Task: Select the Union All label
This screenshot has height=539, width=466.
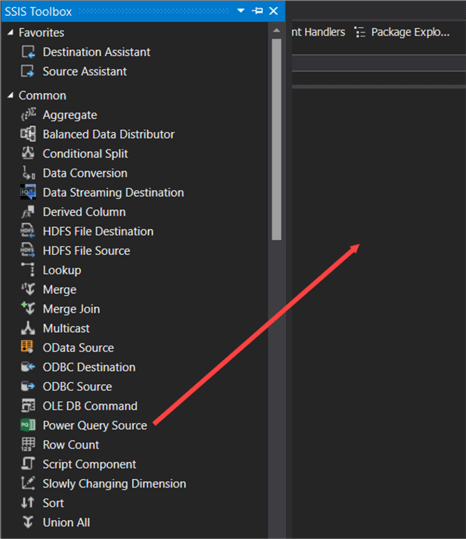Action: tap(66, 522)
